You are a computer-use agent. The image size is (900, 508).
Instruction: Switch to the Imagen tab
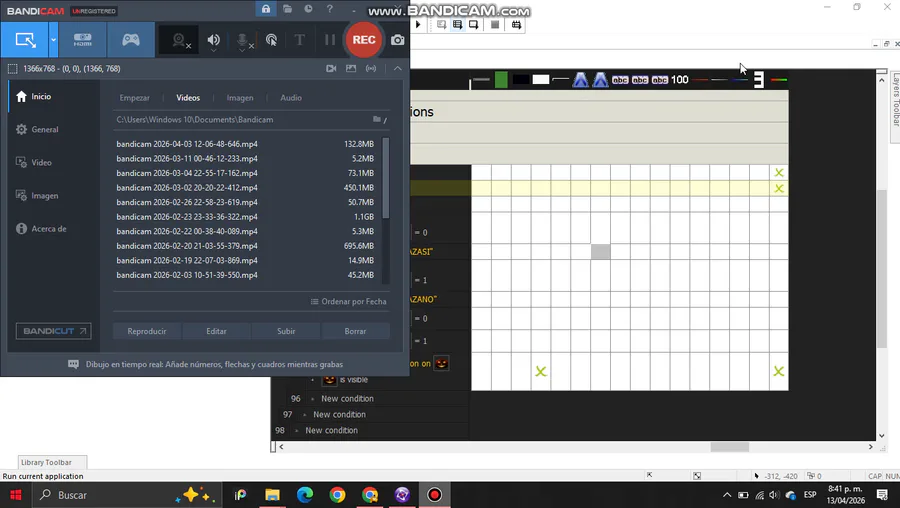240,98
